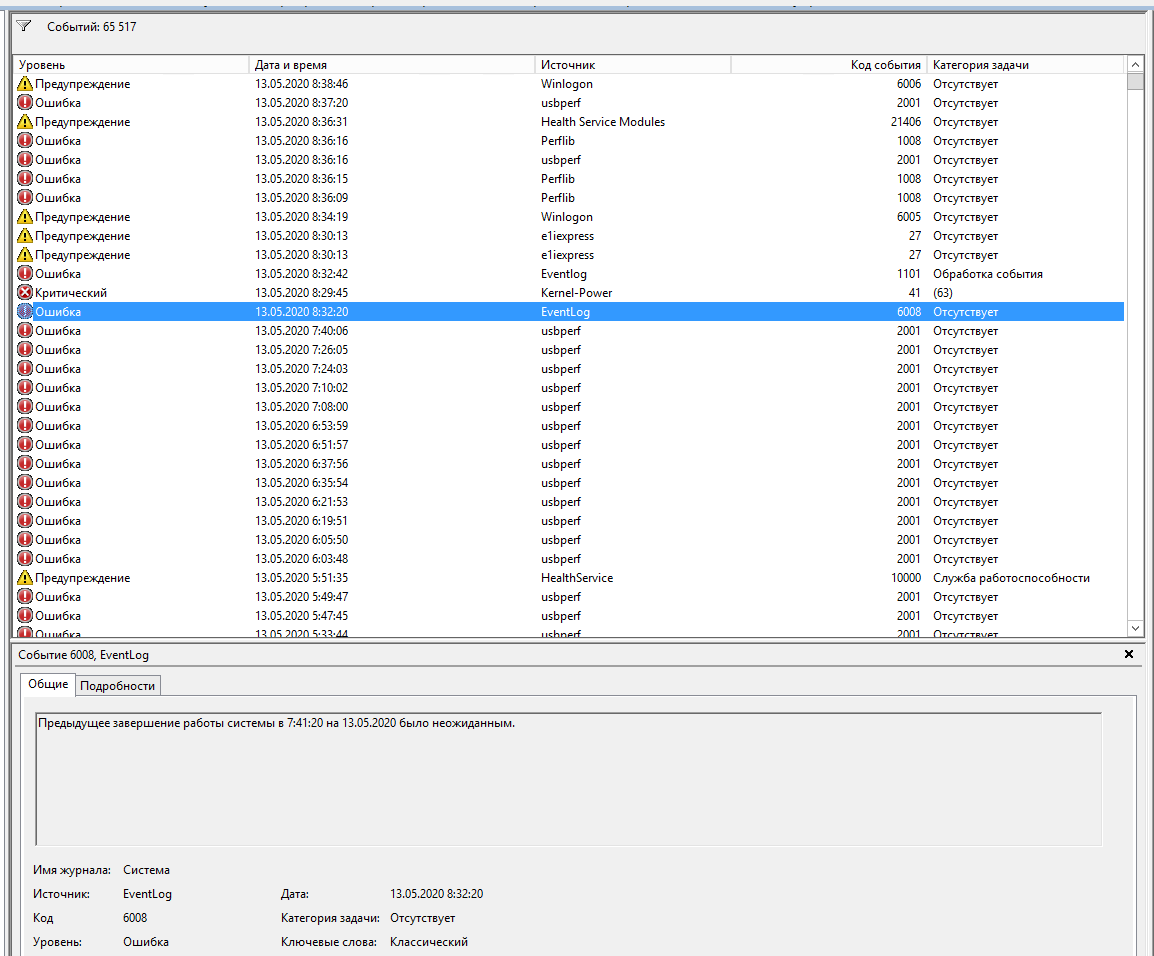The width and height of the screenshot is (1154, 956).
Task: Click error icon of Eventlog 1101 row
Action: [x=25, y=274]
